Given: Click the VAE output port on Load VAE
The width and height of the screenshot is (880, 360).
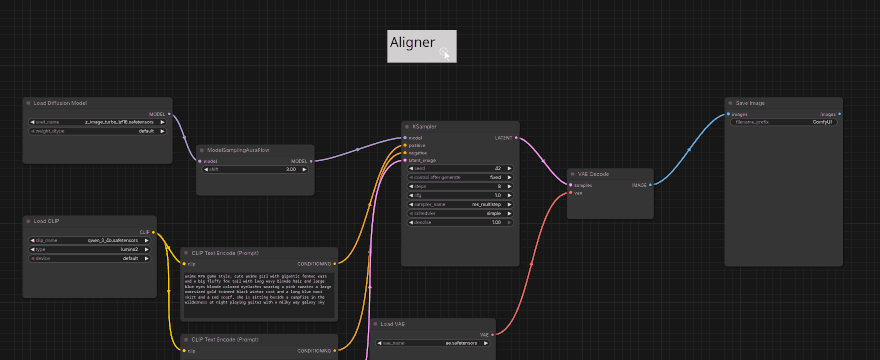Looking at the screenshot, I should coord(493,335).
